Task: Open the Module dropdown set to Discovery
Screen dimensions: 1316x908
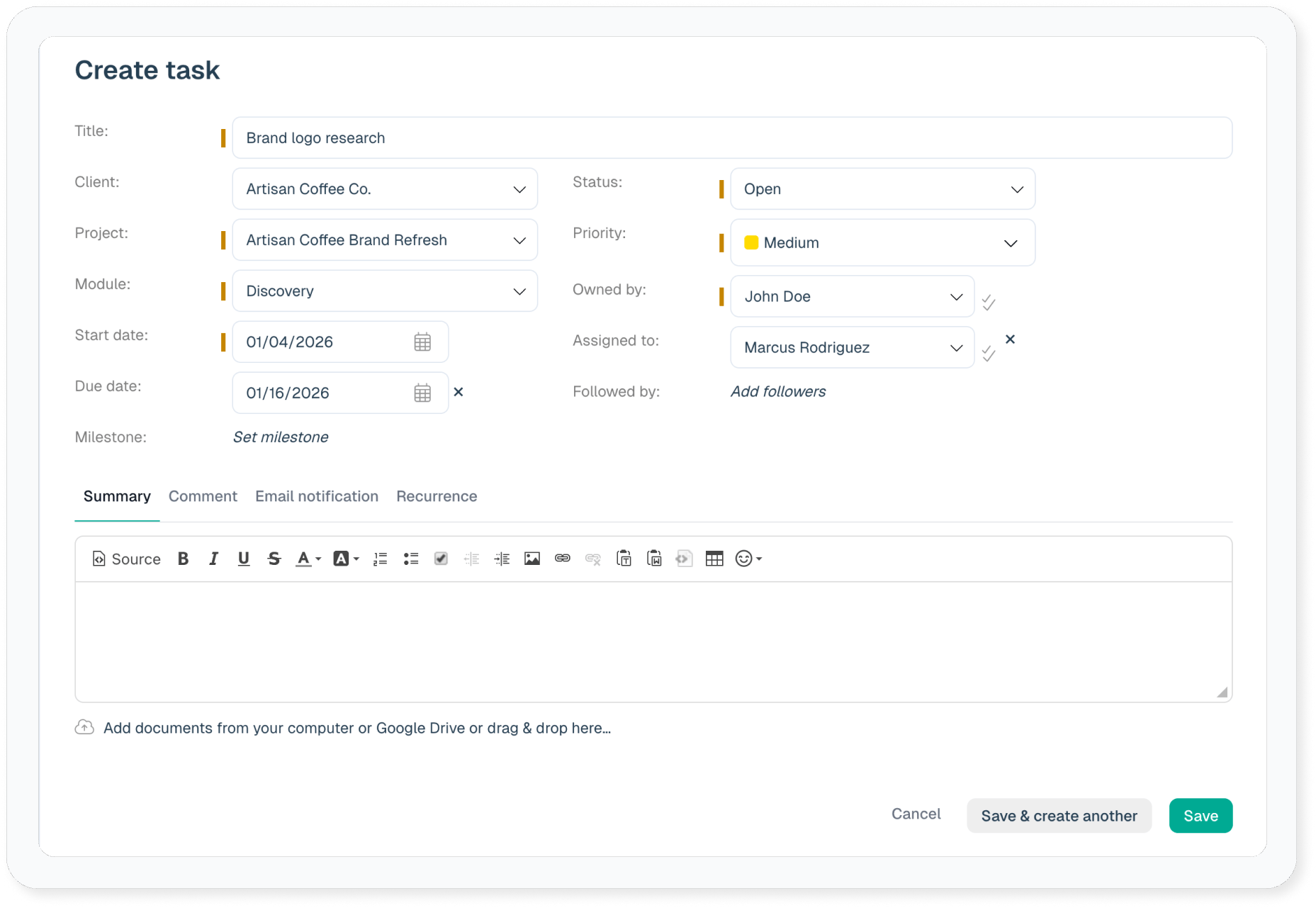Action: coord(385,291)
